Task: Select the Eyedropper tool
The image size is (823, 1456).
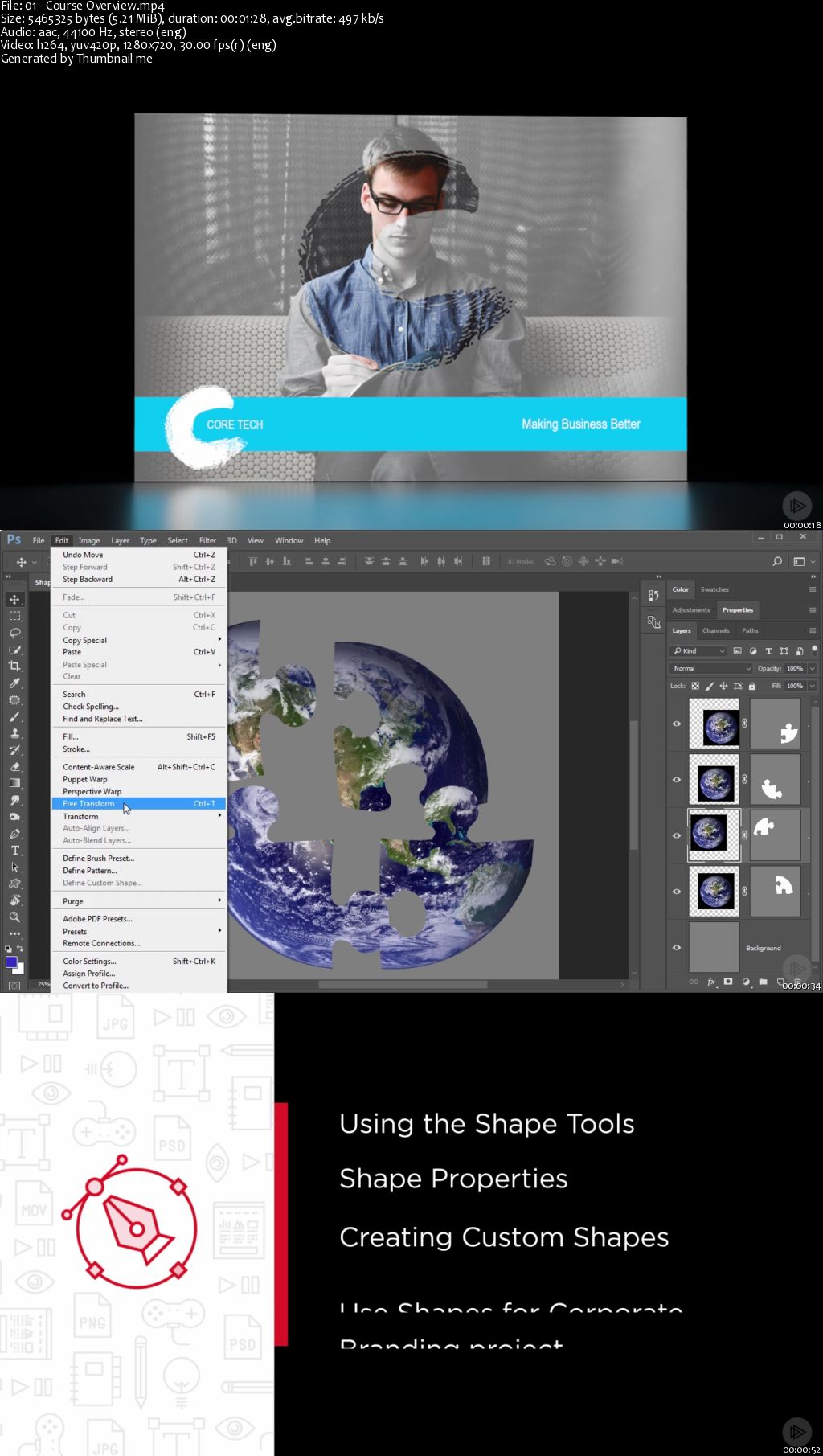Action: [x=14, y=683]
